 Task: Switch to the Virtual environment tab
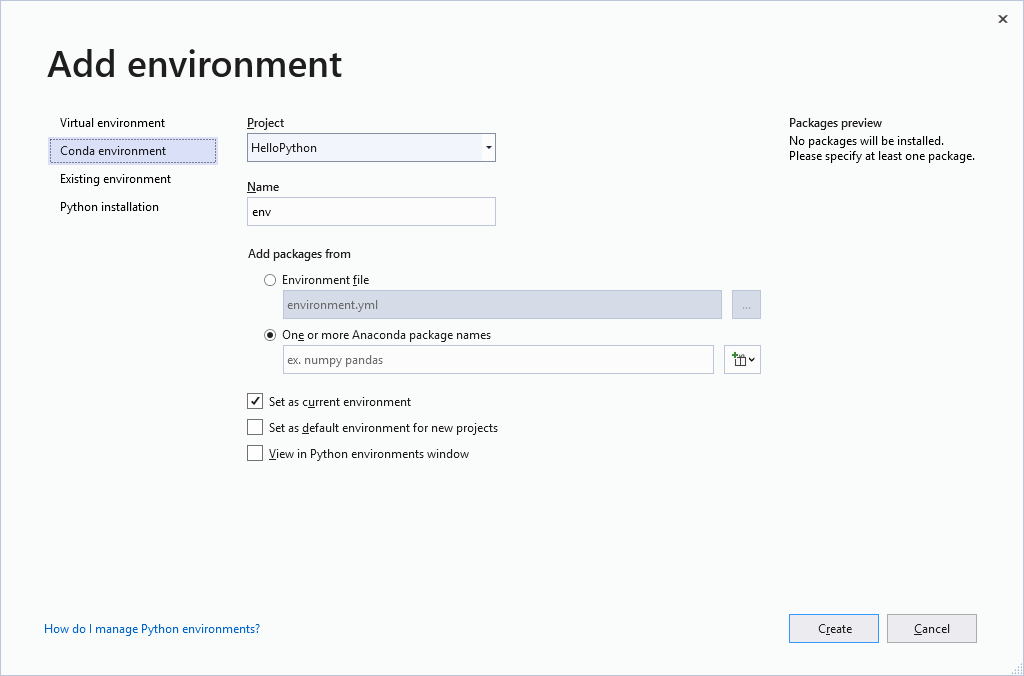coord(112,123)
